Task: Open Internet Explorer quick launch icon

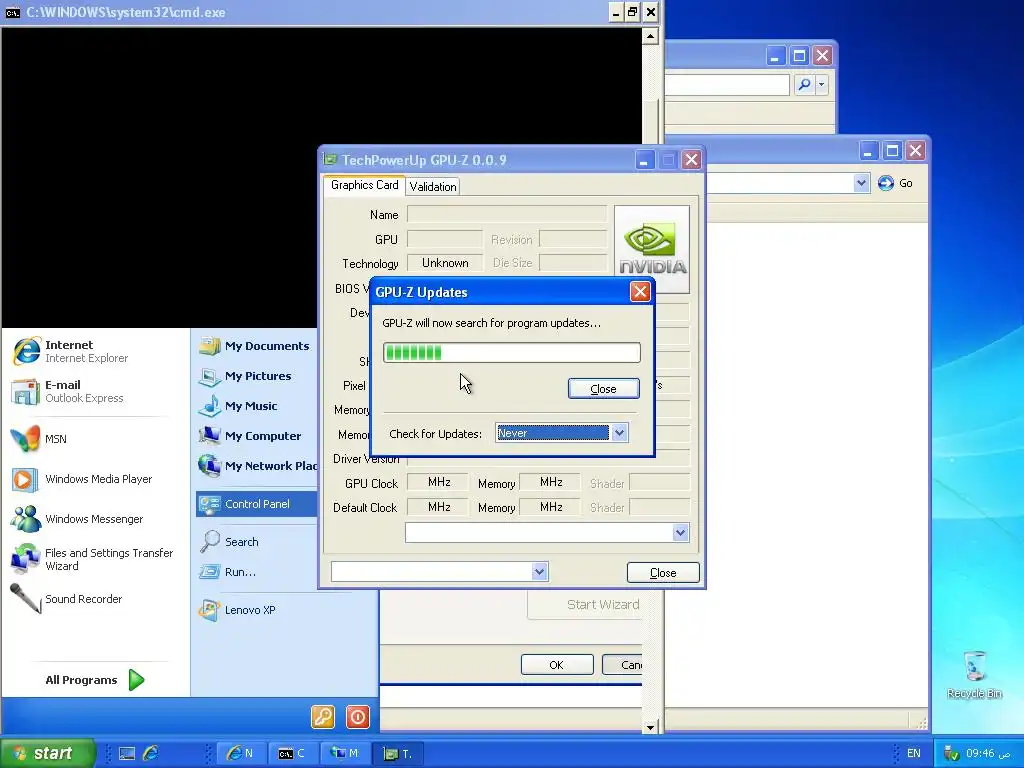Action: (150, 753)
